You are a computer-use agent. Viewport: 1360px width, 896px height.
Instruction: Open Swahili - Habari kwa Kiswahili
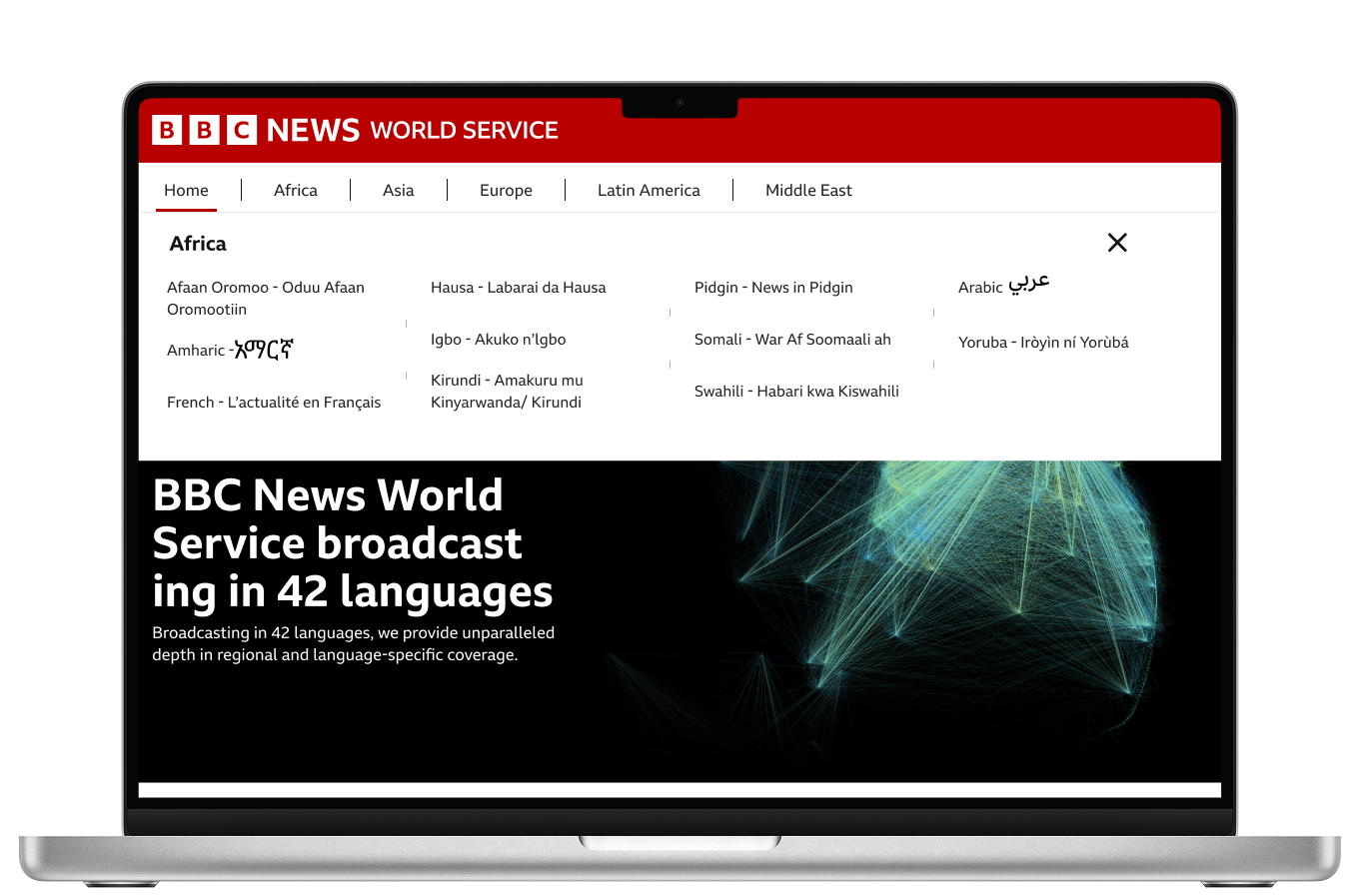coord(796,392)
